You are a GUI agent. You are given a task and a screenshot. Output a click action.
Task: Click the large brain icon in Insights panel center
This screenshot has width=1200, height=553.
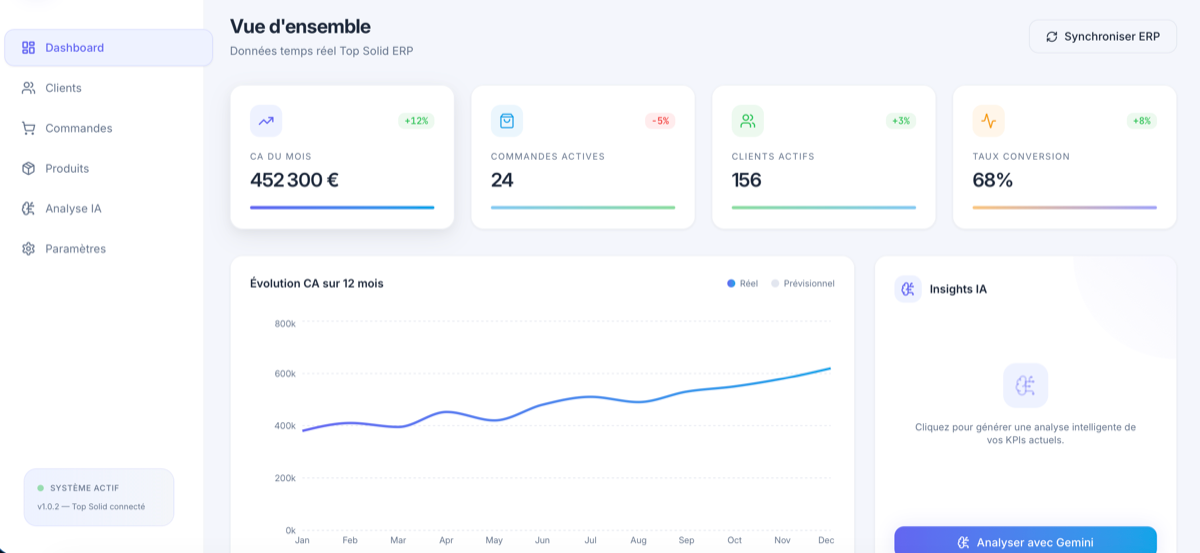1025,385
